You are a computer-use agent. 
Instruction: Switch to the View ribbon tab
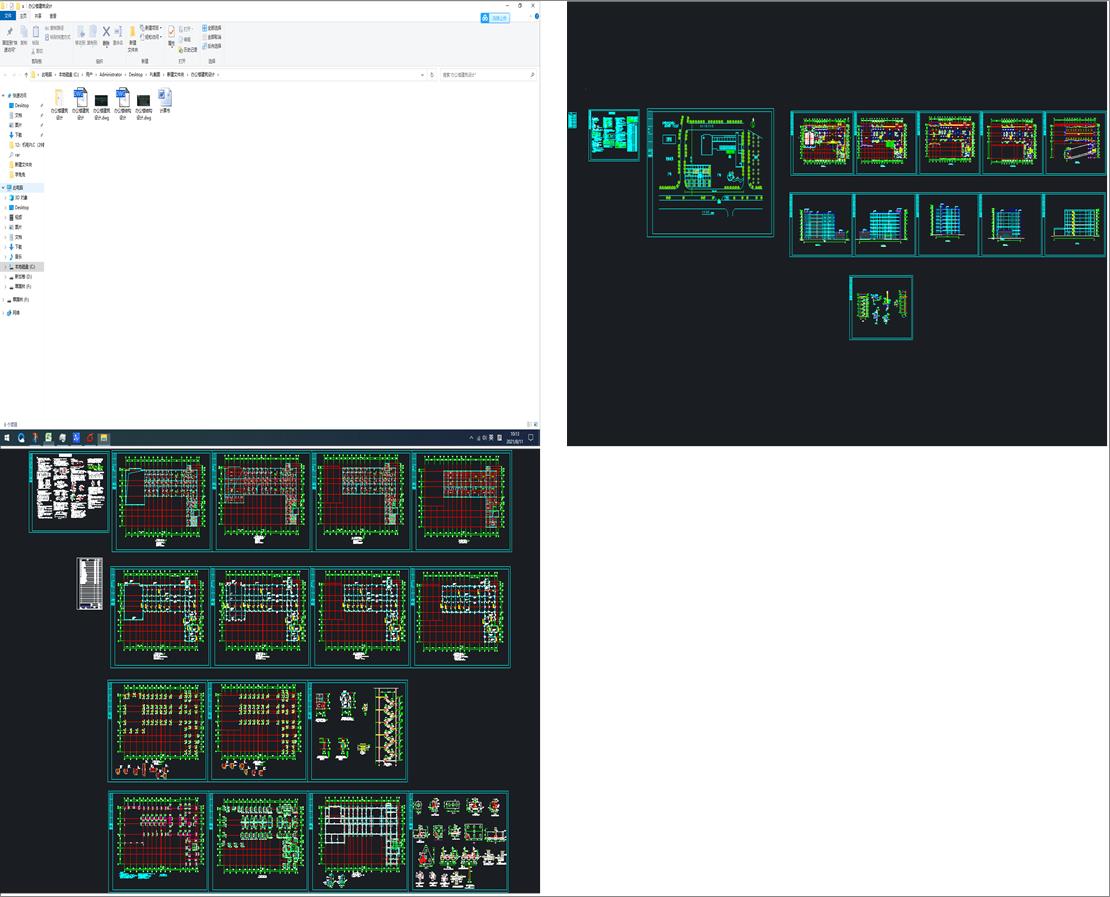click(x=53, y=16)
